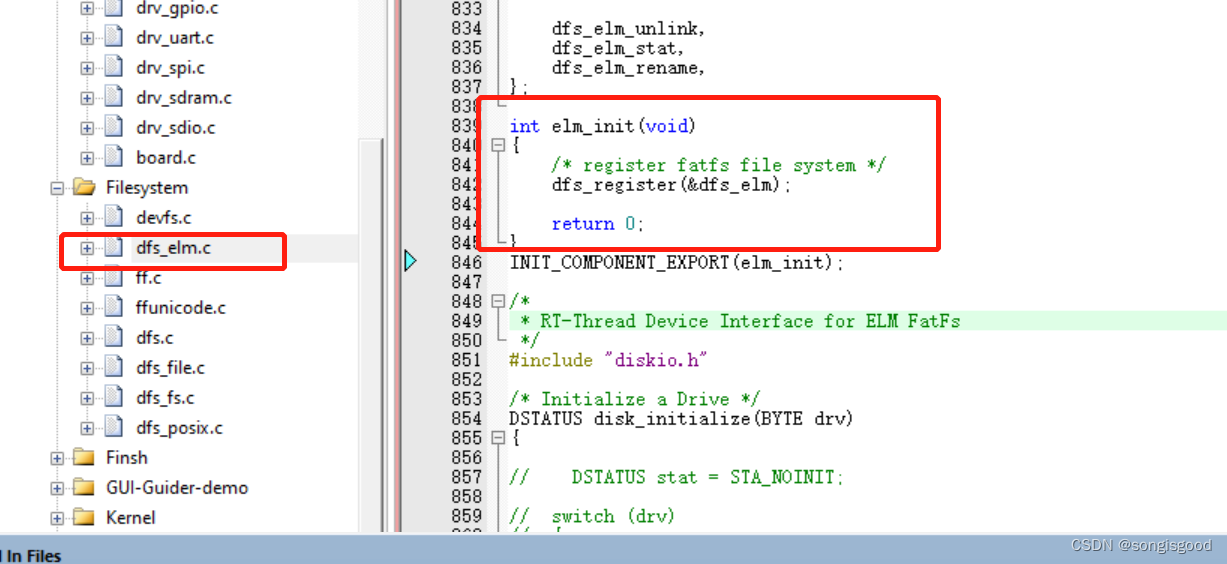Collapse the comment block fold at line 848
1227x564 pixels.
tap(498, 301)
